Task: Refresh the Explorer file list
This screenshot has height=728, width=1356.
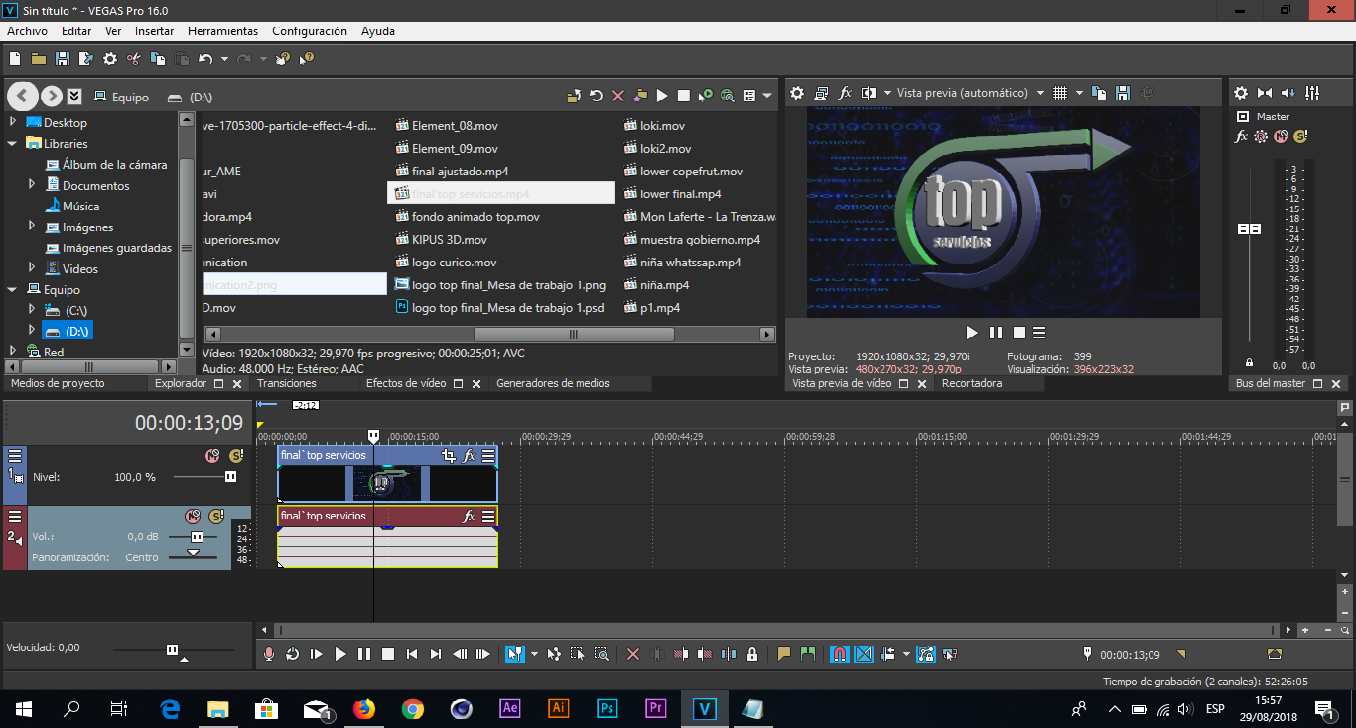Action: click(x=596, y=96)
